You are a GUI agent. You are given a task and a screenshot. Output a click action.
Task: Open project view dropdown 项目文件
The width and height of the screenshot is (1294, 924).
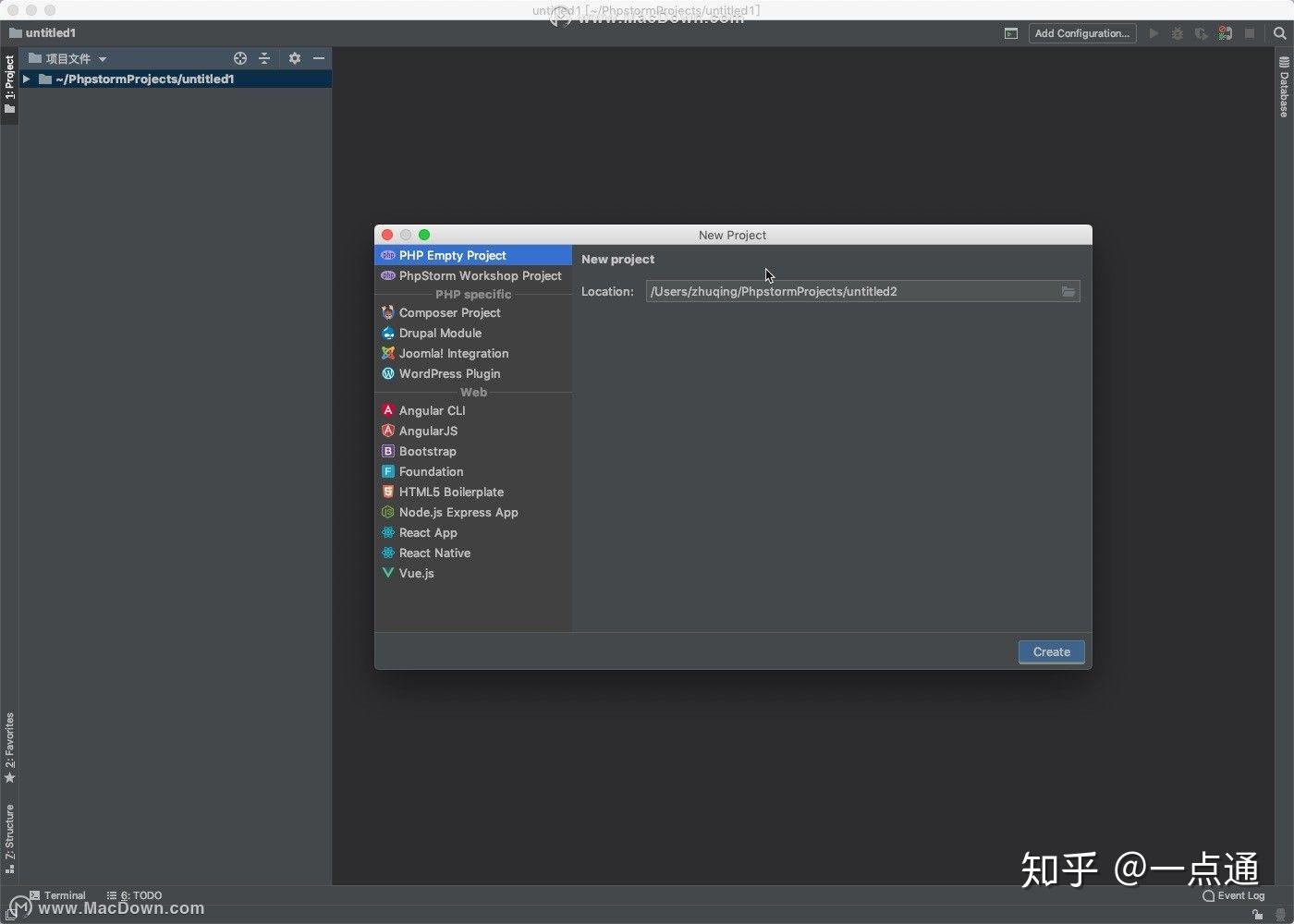click(x=67, y=58)
